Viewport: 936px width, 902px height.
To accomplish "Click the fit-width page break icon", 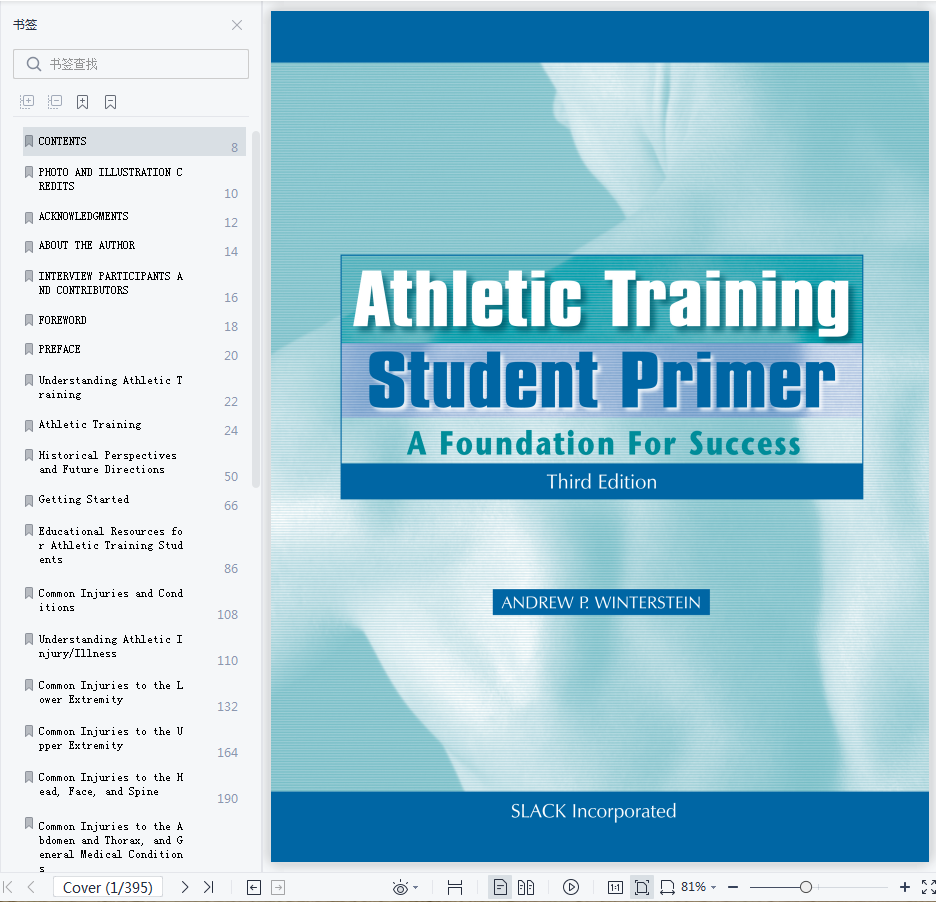I will (455, 888).
